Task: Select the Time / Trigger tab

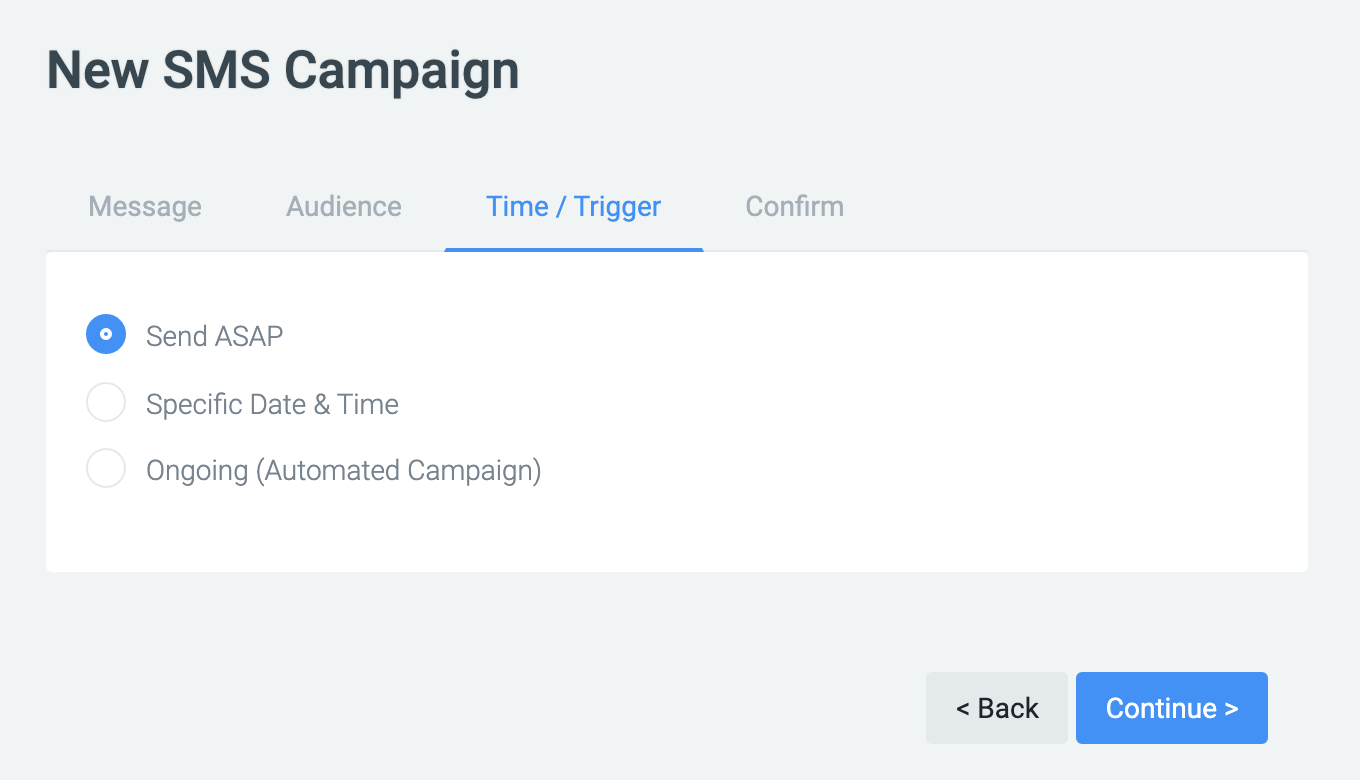Action: [x=573, y=207]
